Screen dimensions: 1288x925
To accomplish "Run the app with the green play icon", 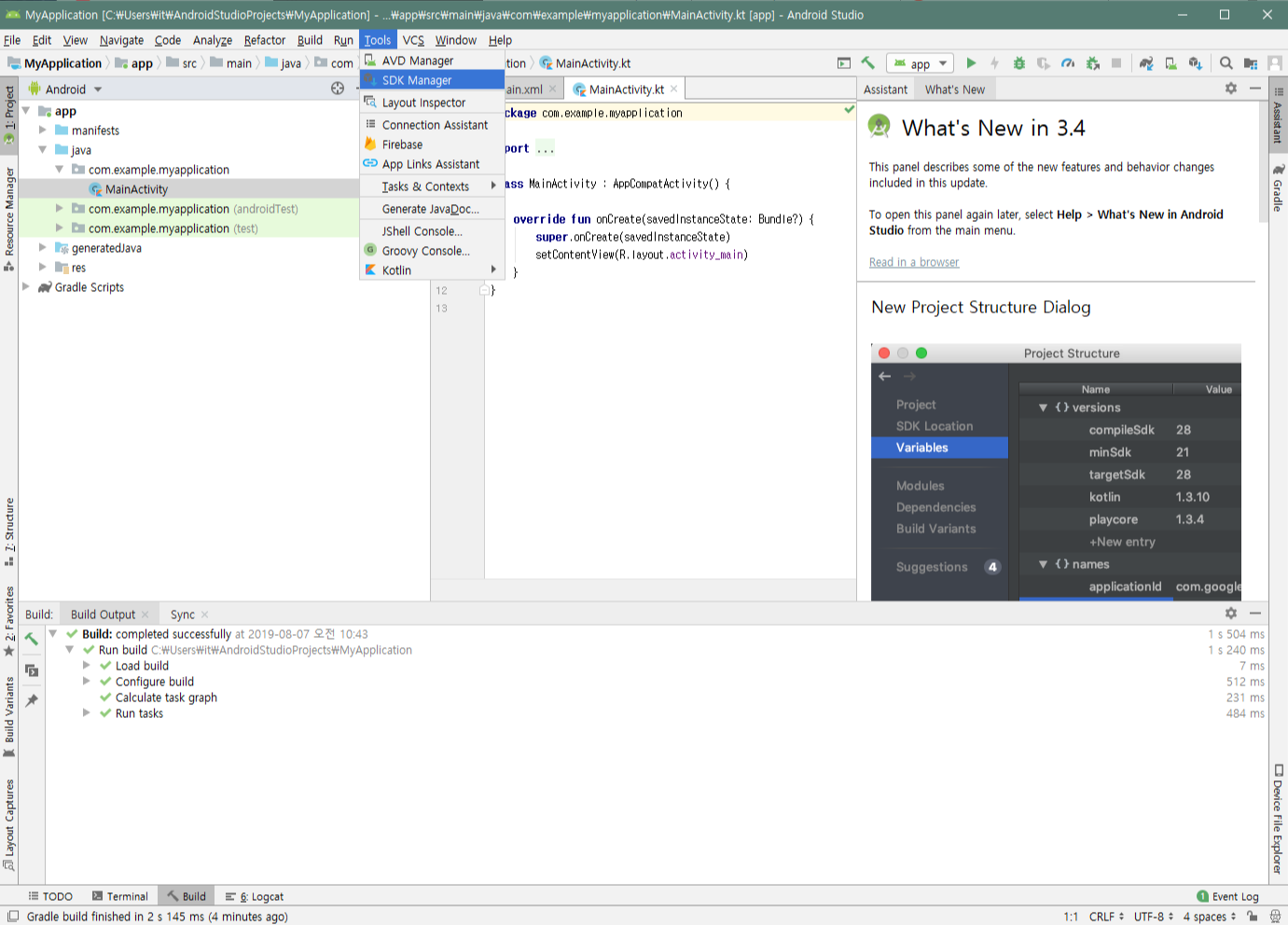I will pyautogui.click(x=971, y=63).
